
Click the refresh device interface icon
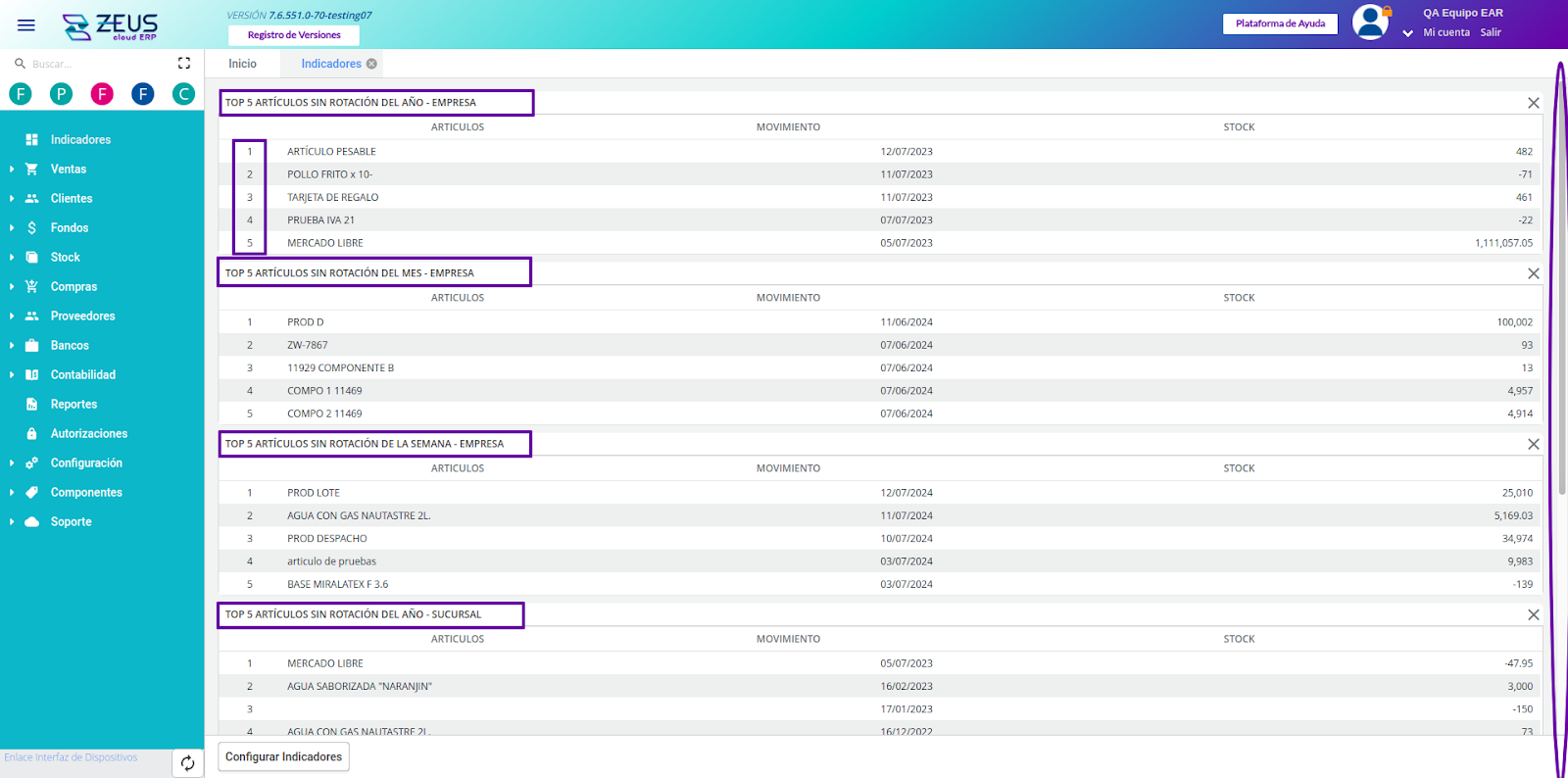pos(187,763)
